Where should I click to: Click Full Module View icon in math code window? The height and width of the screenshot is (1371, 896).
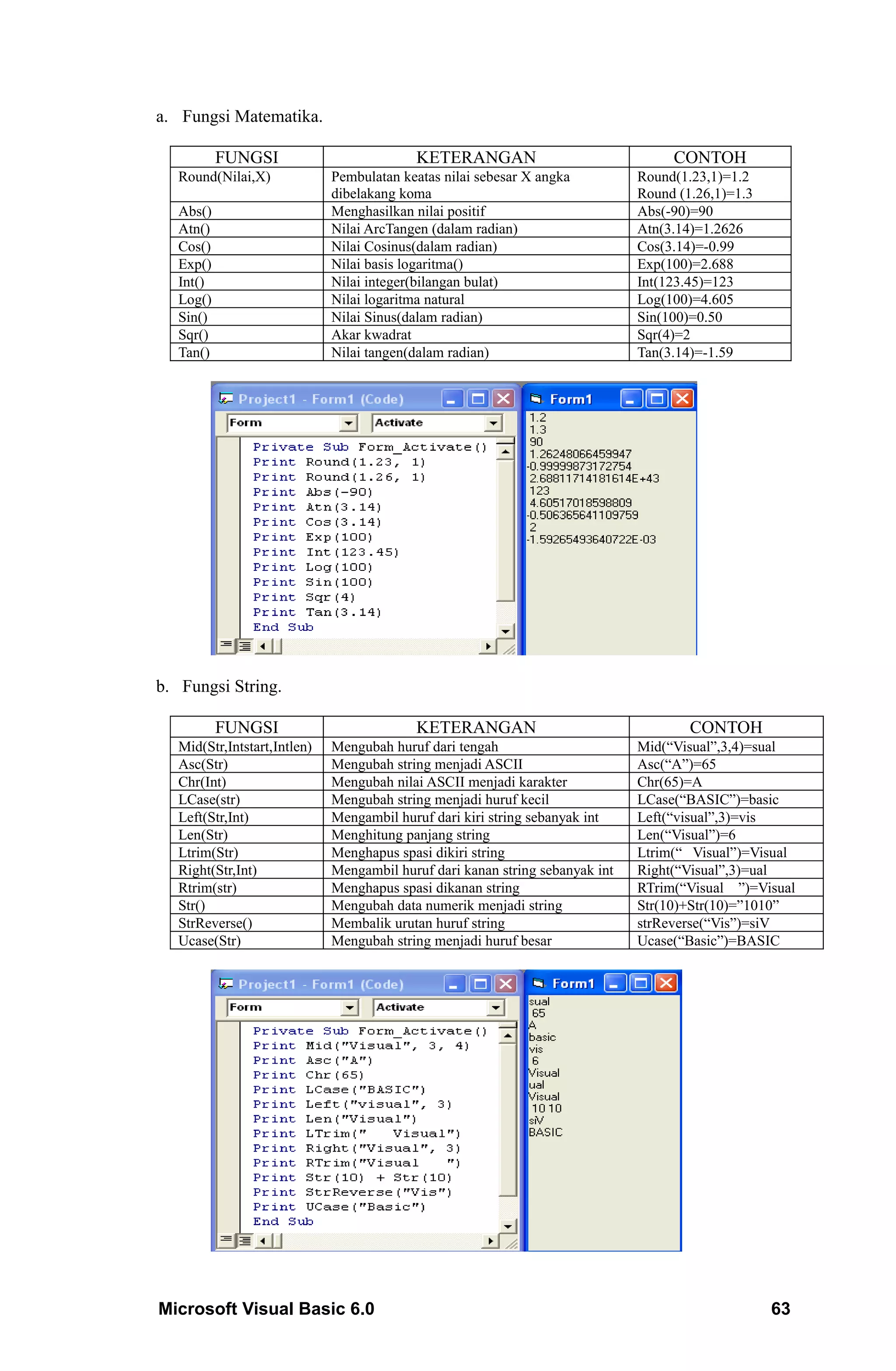click(x=245, y=646)
